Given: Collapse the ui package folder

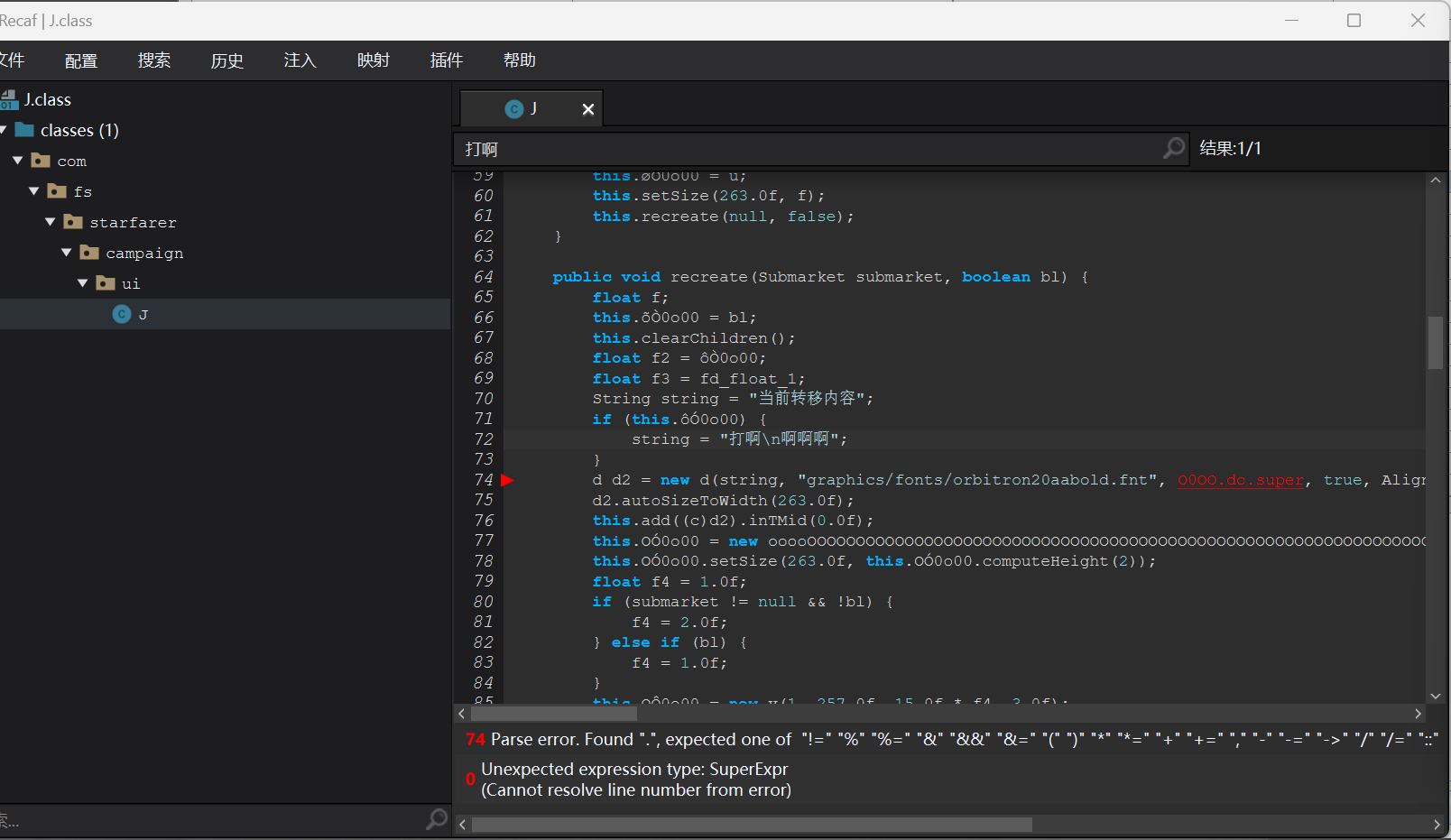Looking at the screenshot, I should point(83,283).
